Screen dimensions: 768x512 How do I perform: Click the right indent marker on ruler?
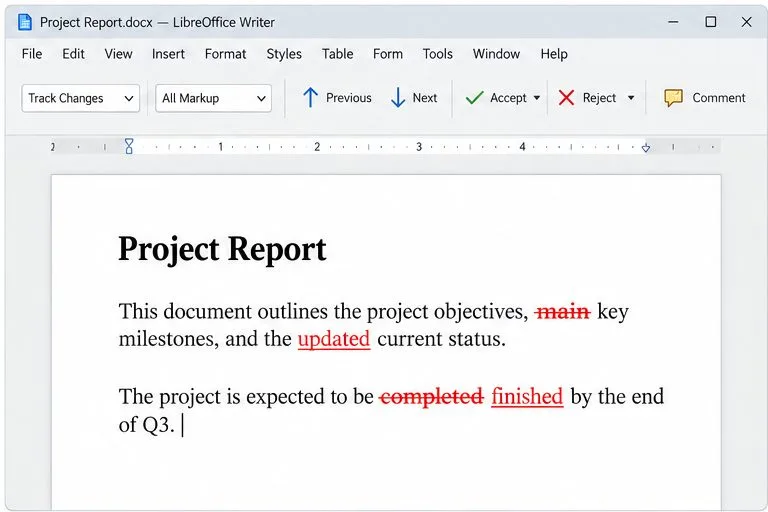point(646,147)
